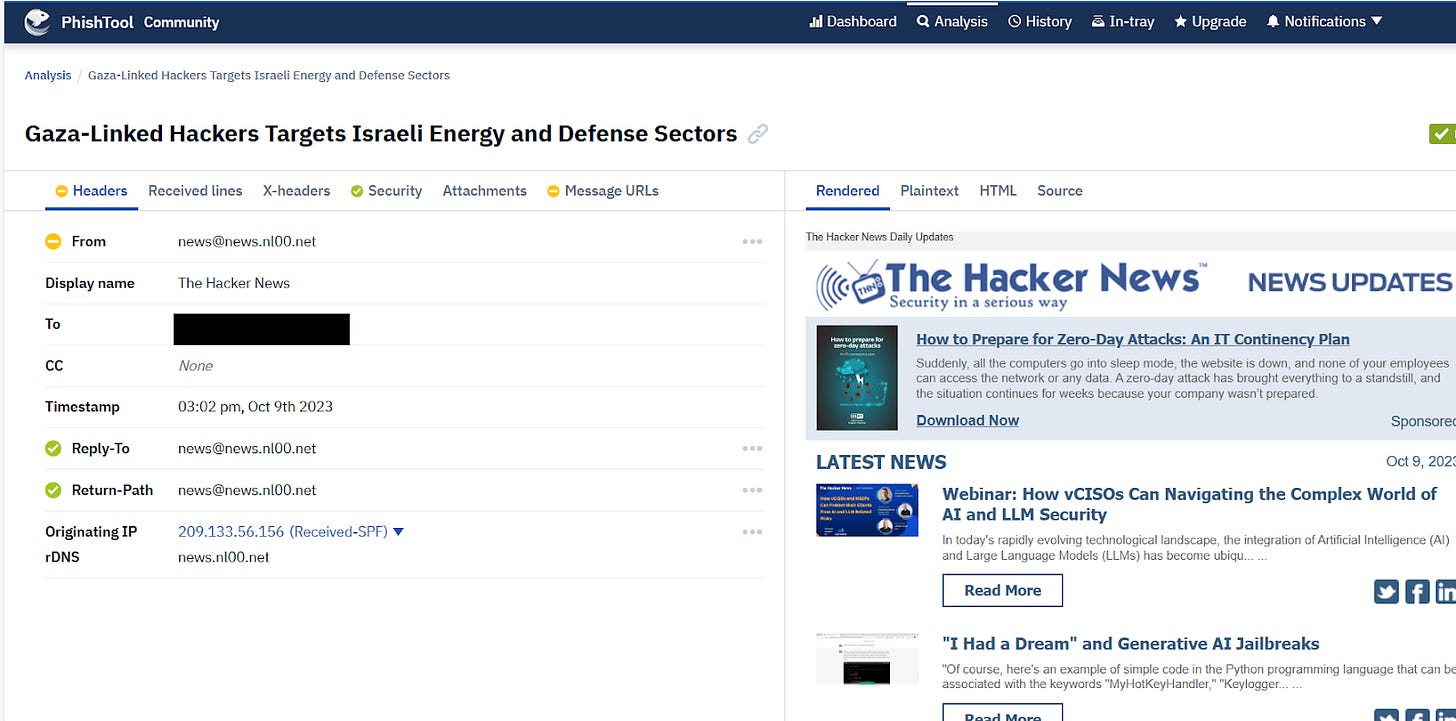
Task: Switch to the Plaintext view tab
Action: pos(929,191)
